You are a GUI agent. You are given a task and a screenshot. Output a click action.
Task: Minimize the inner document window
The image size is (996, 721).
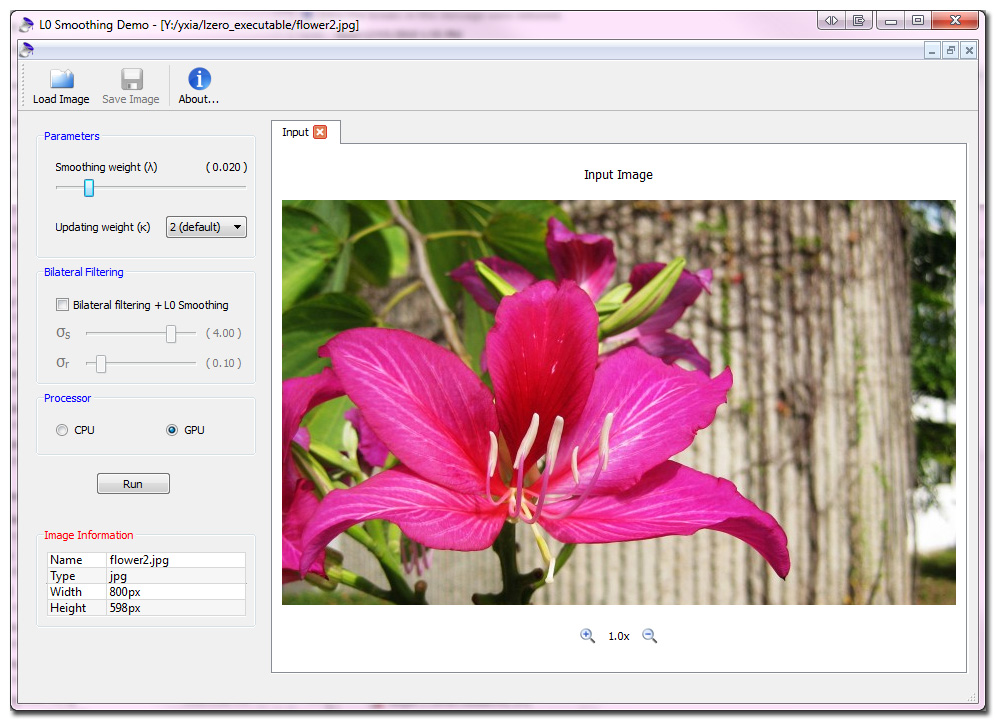[932, 51]
